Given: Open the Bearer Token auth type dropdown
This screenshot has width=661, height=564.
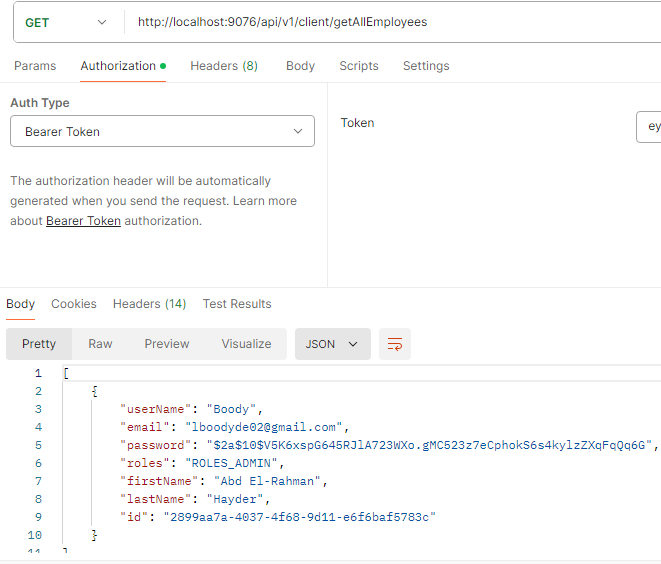Looking at the screenshot, I should coord(162,132).
